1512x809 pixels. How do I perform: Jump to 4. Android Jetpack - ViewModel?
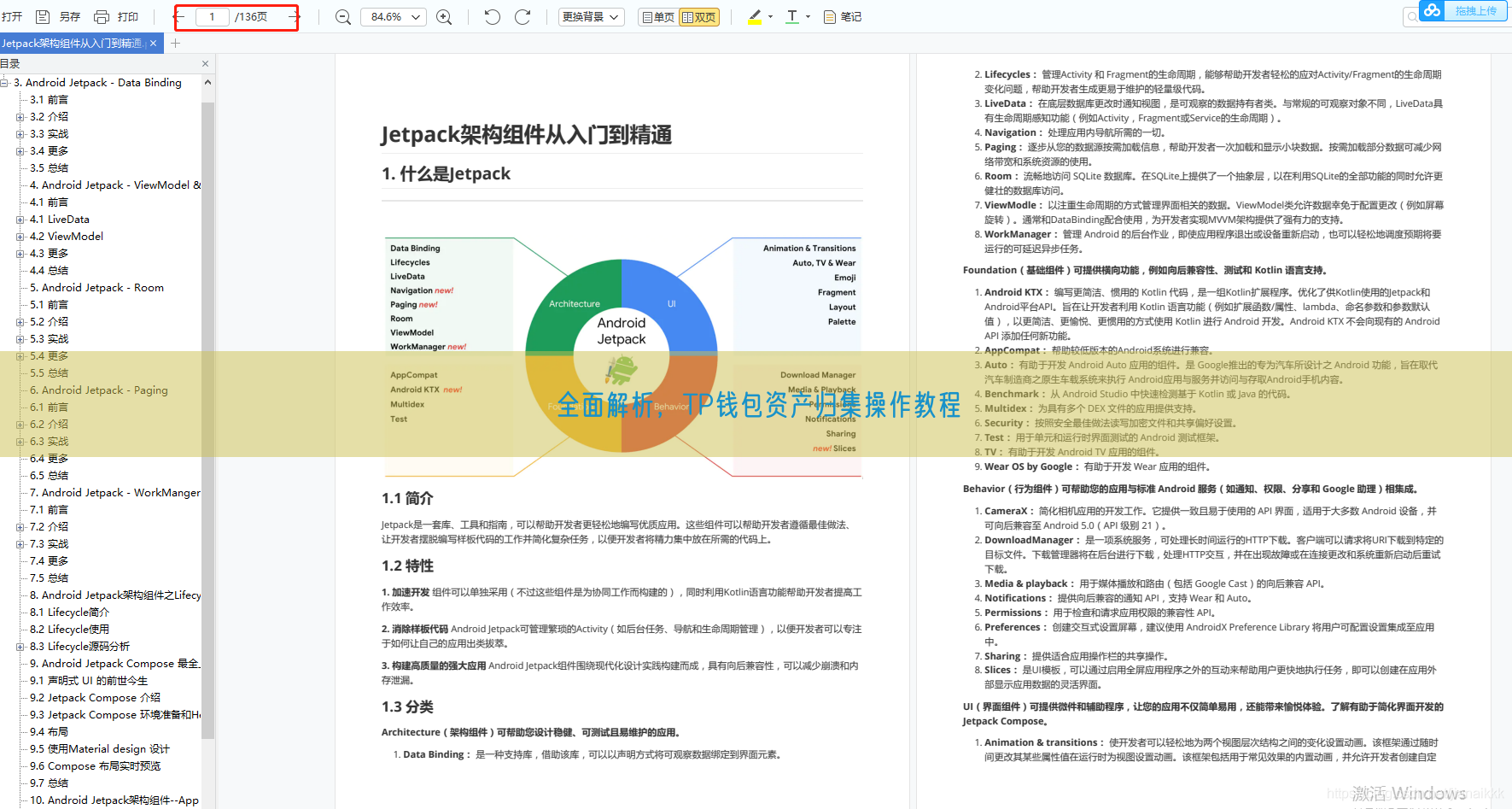pyautogui.click(x=115, y=185)
